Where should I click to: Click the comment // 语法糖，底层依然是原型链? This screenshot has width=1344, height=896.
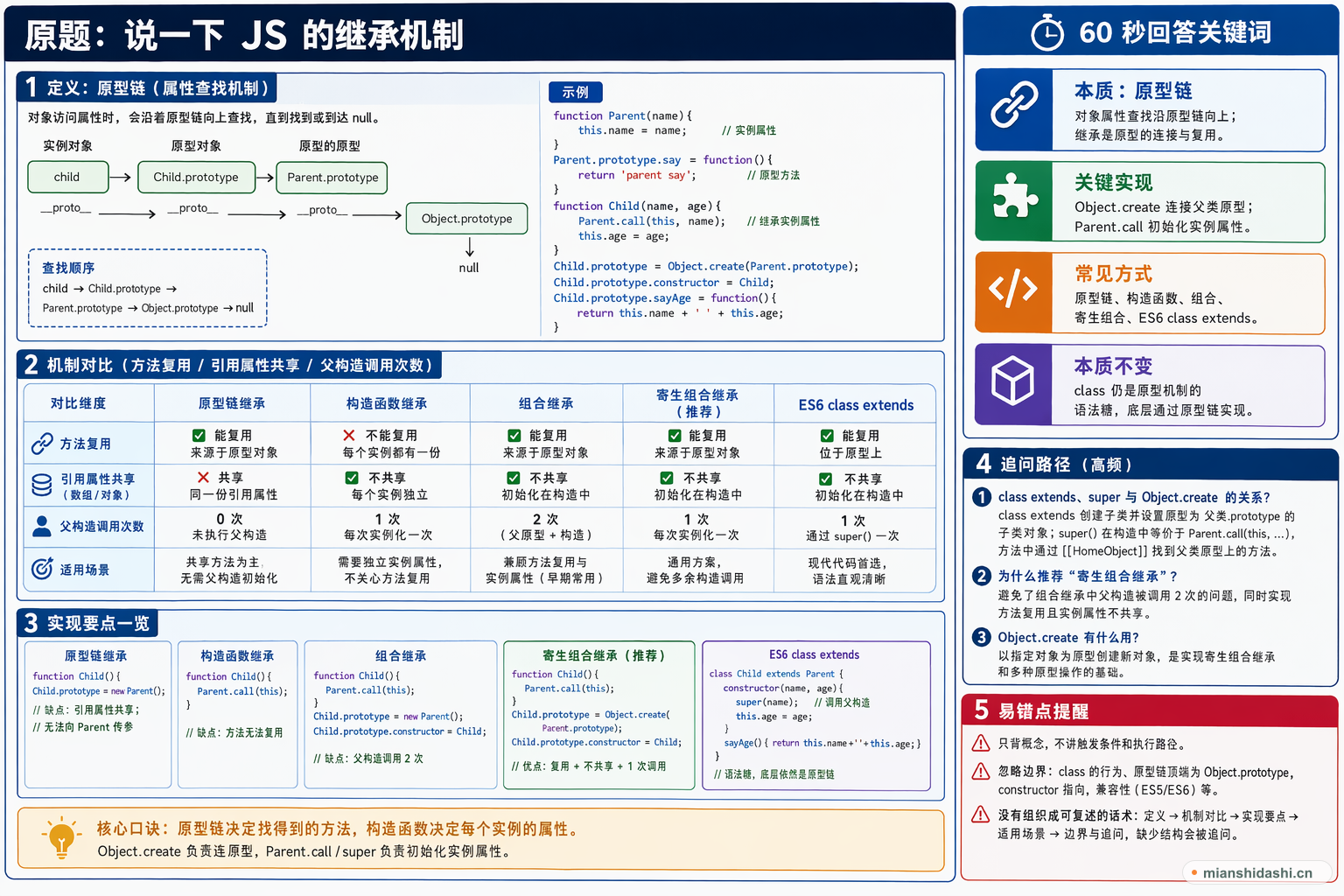tap(773, 774)
